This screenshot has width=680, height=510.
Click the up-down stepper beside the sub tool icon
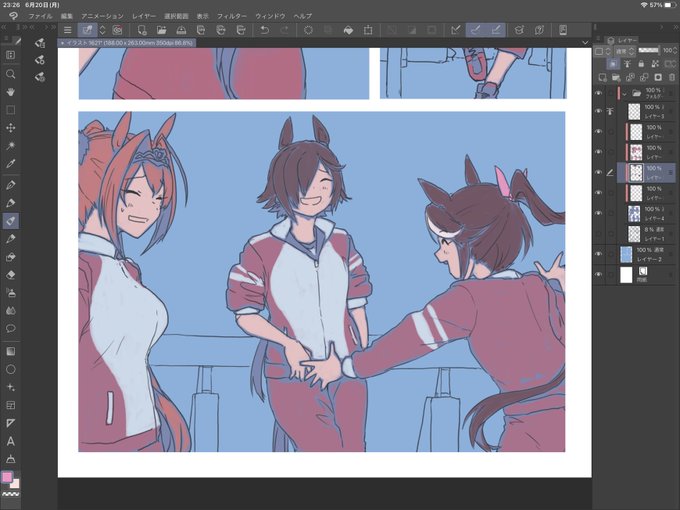tap(103, 30)
